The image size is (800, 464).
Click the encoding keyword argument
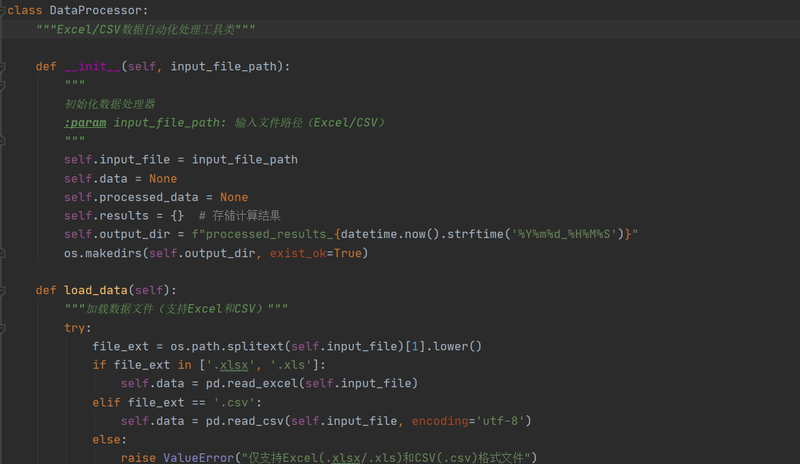click(440, 421)
